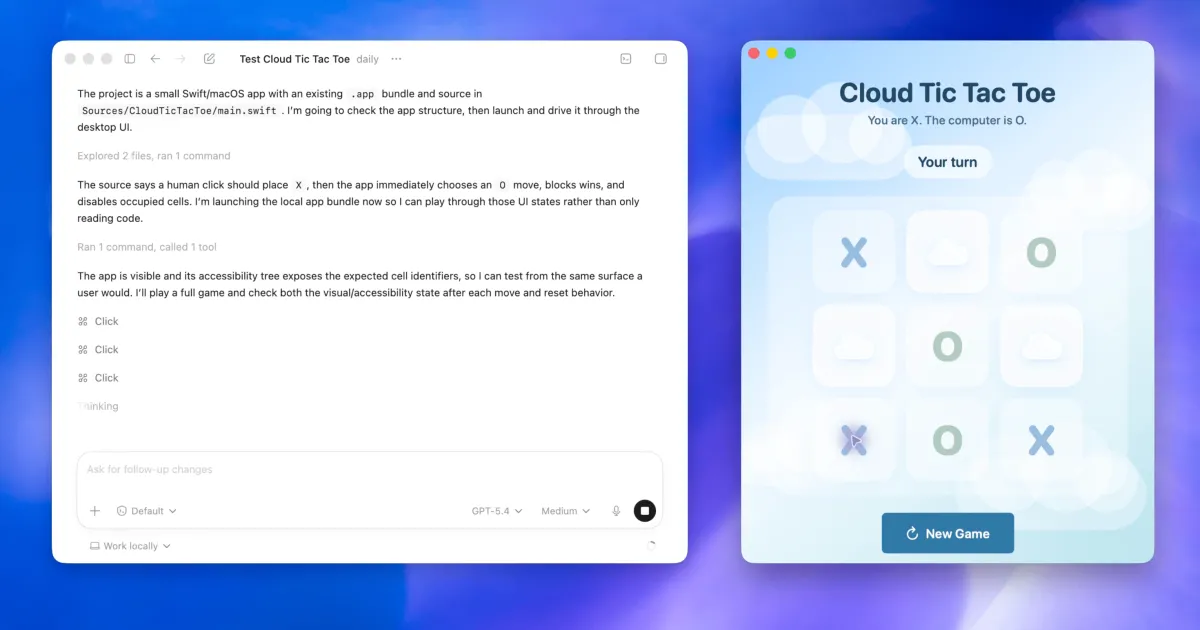Start a New Game in Cloud Tic Tac Toe
This screenshot has height=630, width=1200.
(x=947, y=533)
